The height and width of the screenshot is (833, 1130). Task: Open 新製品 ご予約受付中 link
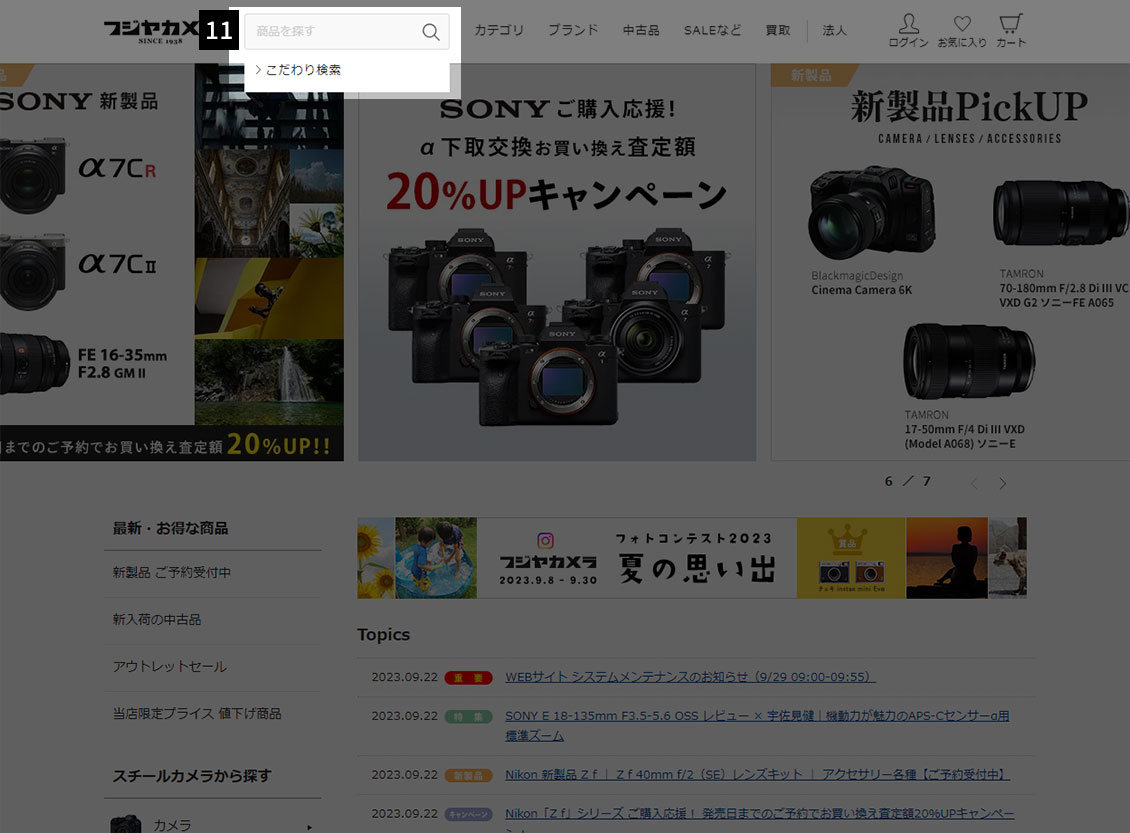point(172,573)
